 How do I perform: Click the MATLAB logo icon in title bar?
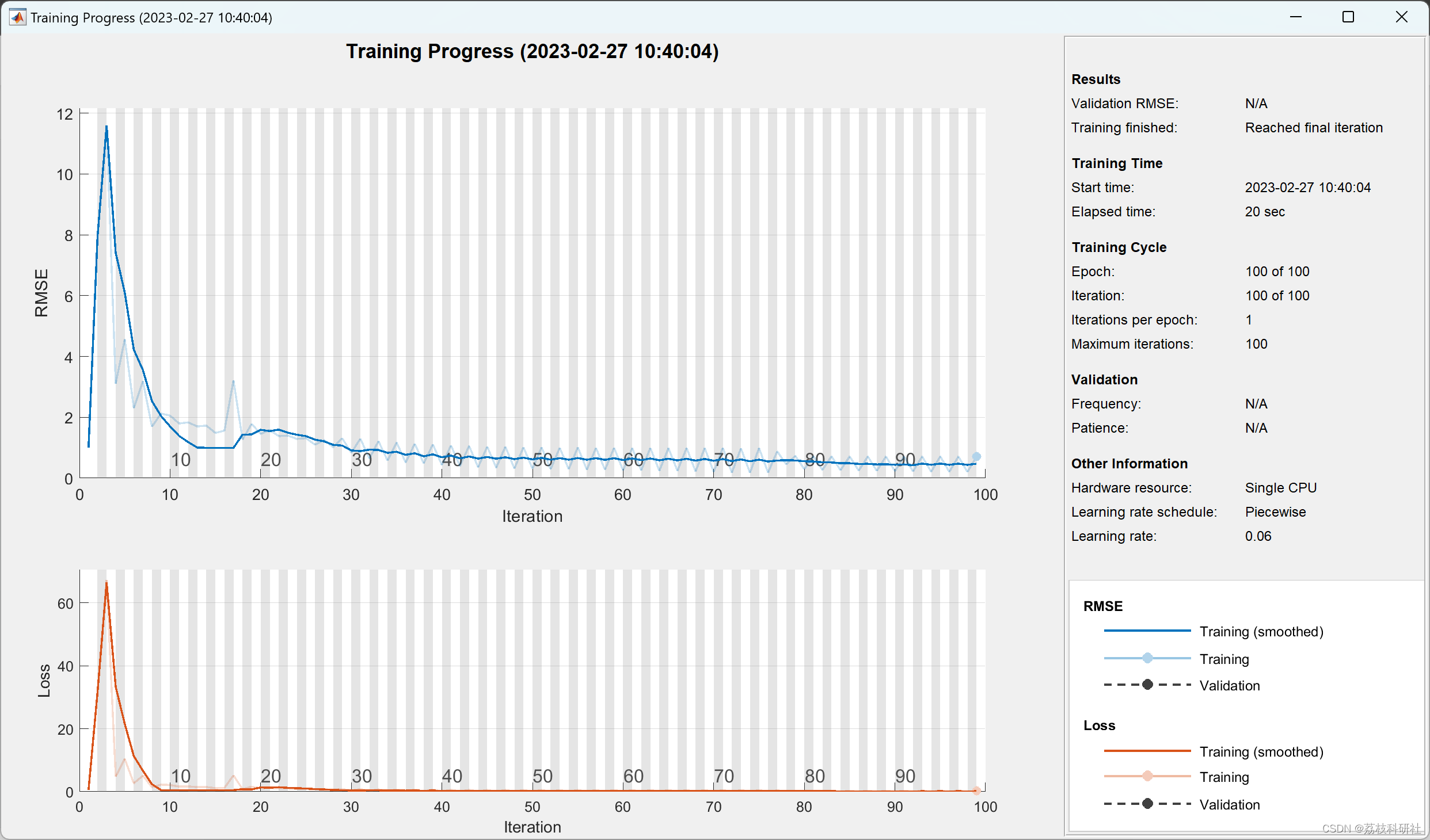[x=18, y=17]
